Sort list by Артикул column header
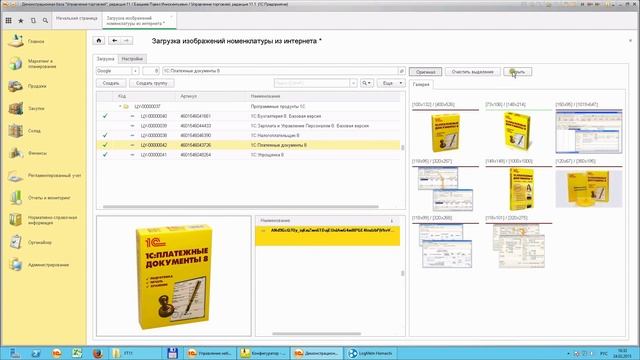 (188, 96)
